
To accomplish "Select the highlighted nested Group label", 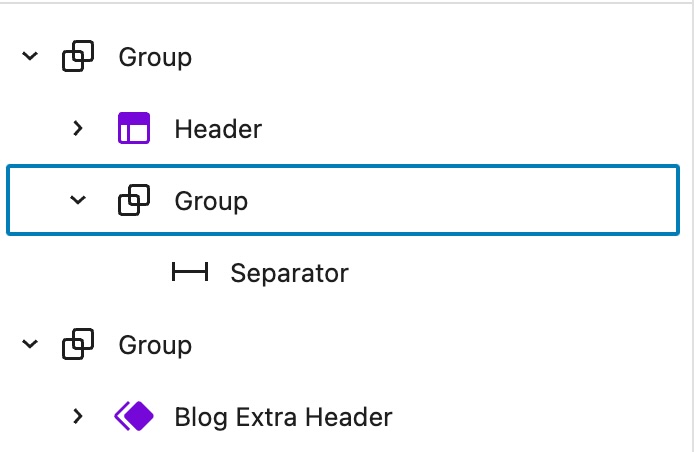I will coord(211,201).
